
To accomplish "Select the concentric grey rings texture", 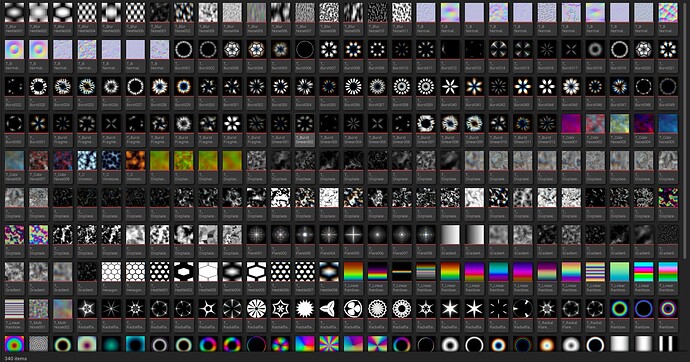I will 38,344.
